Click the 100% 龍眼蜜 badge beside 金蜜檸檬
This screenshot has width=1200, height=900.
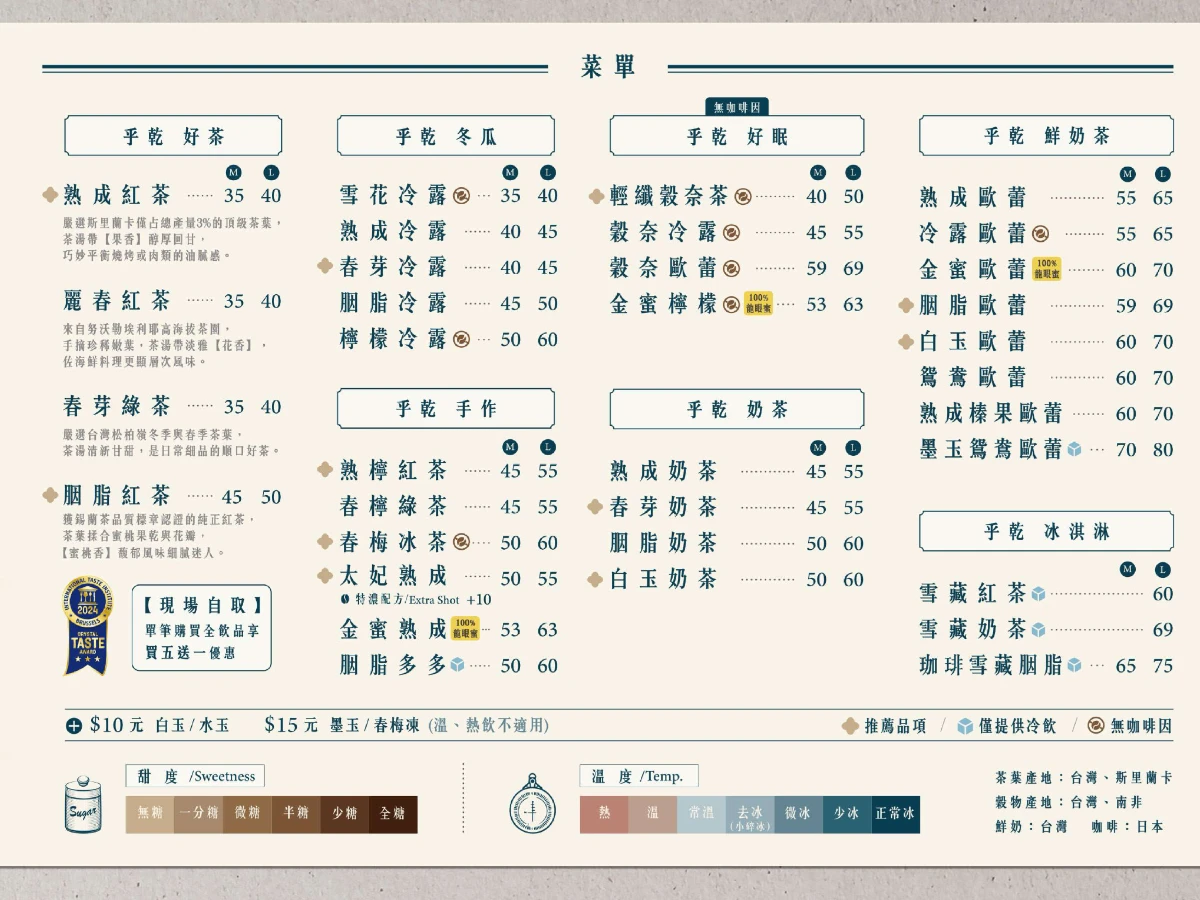coord(758,304)
